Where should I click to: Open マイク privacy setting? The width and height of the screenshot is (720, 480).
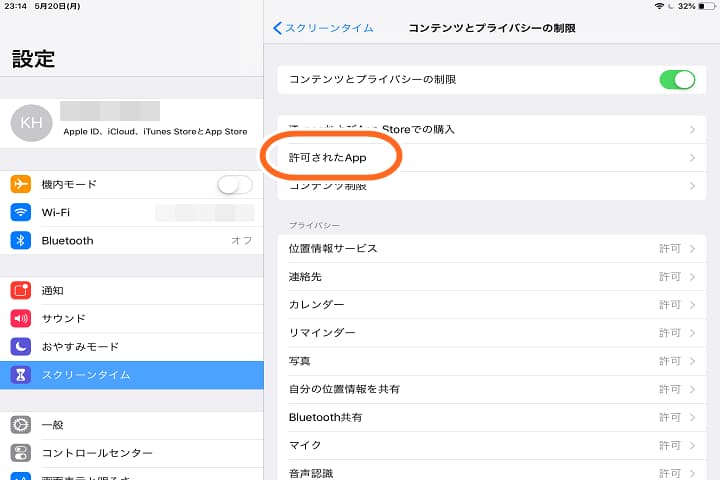pos(492,446)
